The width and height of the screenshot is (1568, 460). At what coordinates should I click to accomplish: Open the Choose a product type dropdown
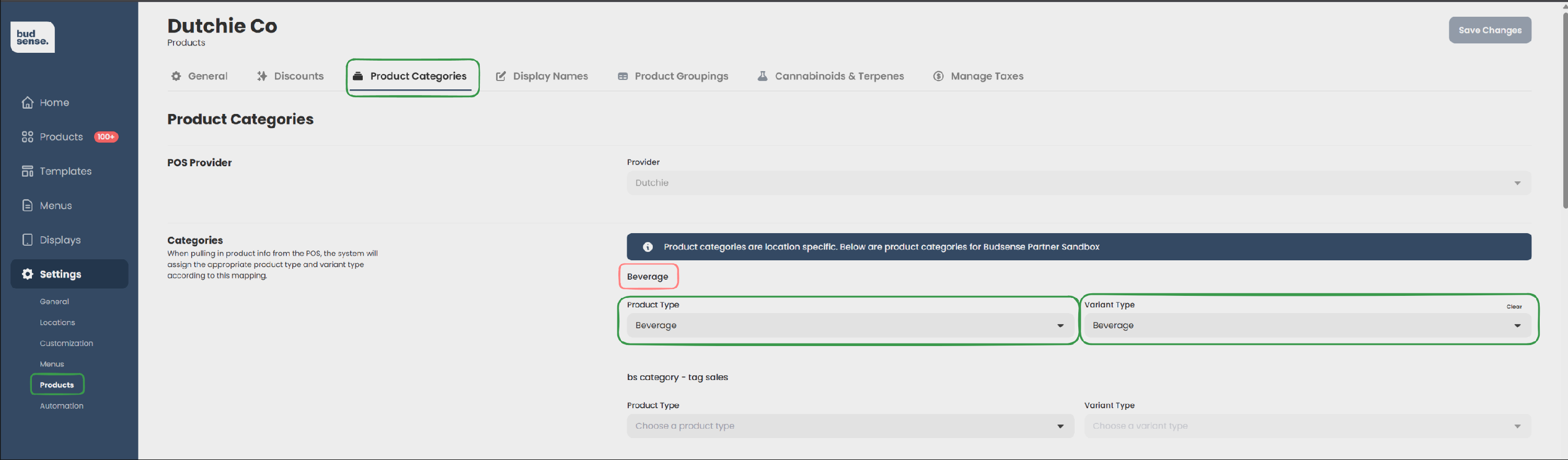point(850,426)
